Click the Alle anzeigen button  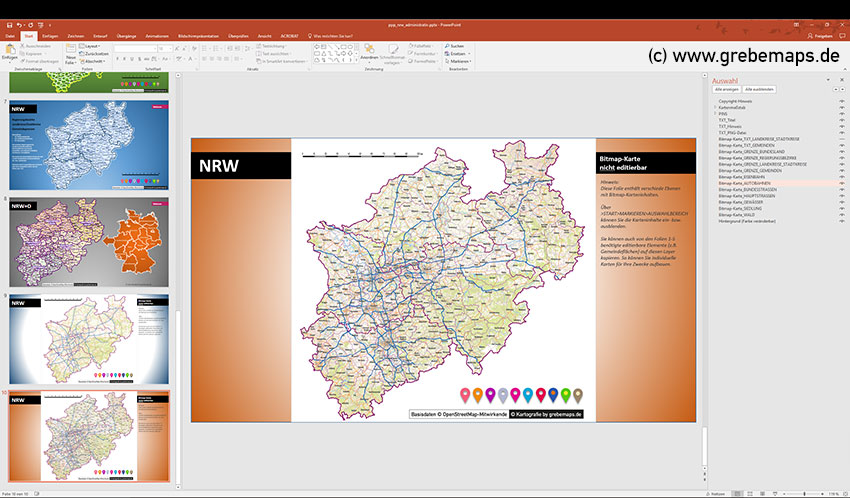(725, 89)
